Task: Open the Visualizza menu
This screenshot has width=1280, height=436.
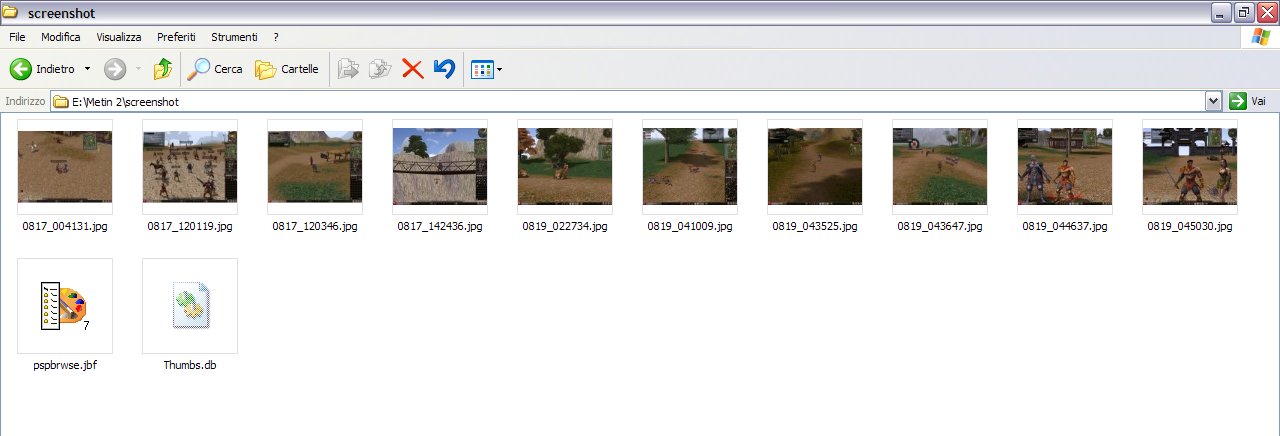Action: tap(119, 37)
